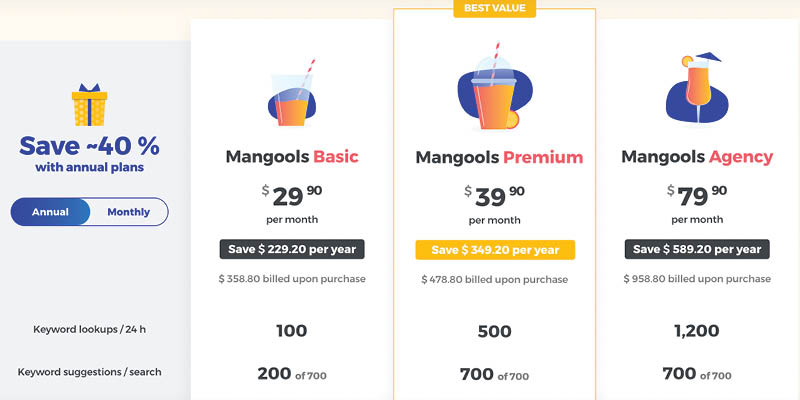Click the BEST VALUE badge
800x400 pixels.
(494, 8)
